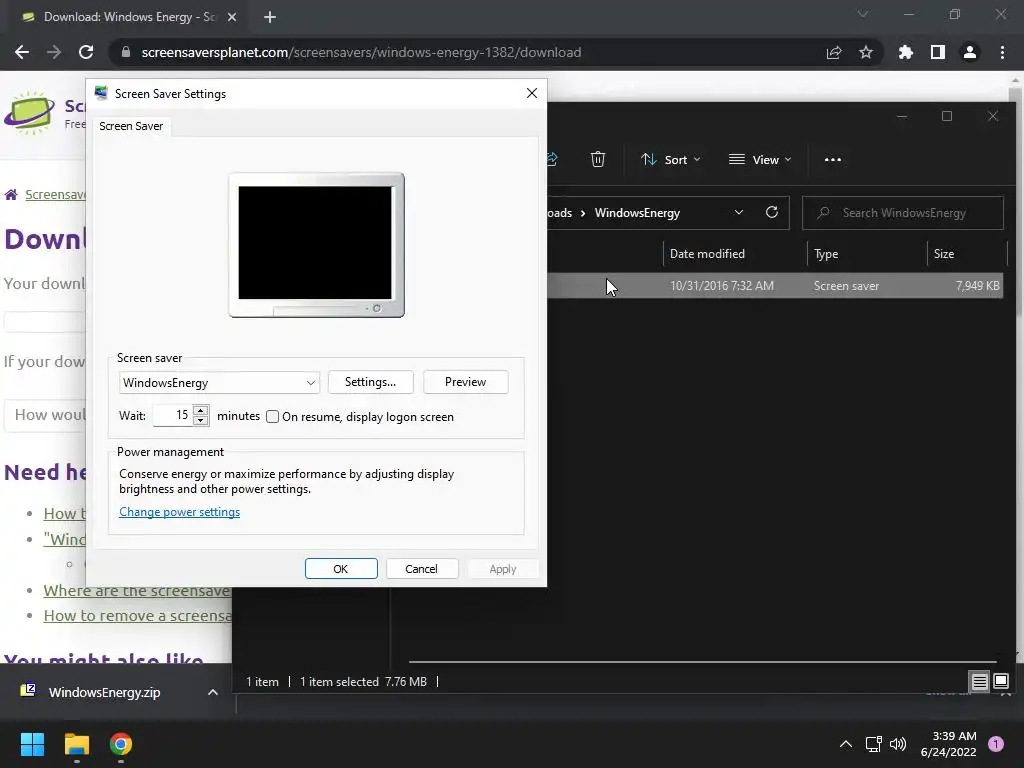Click the Share icon in File Explorer toolbar

552,159
